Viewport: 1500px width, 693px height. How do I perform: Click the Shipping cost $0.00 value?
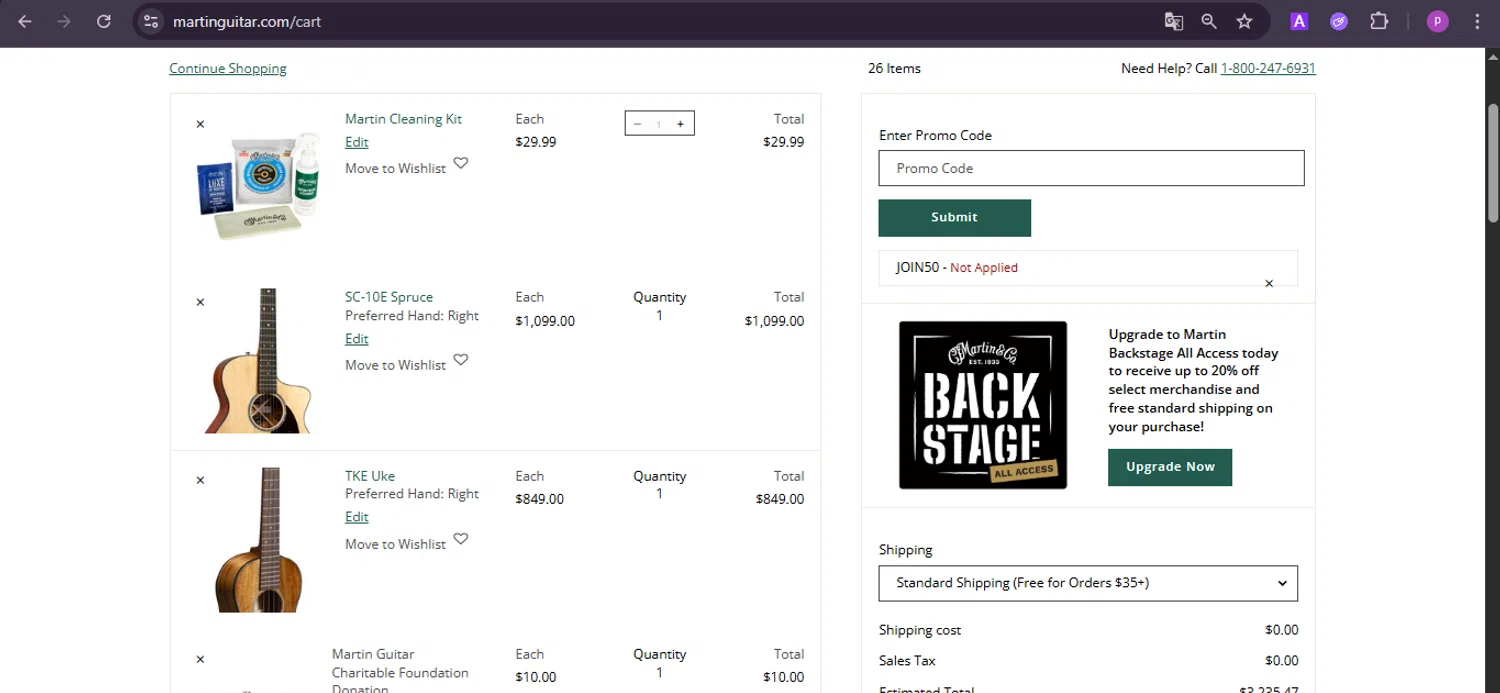click(x=1282, y=630)
